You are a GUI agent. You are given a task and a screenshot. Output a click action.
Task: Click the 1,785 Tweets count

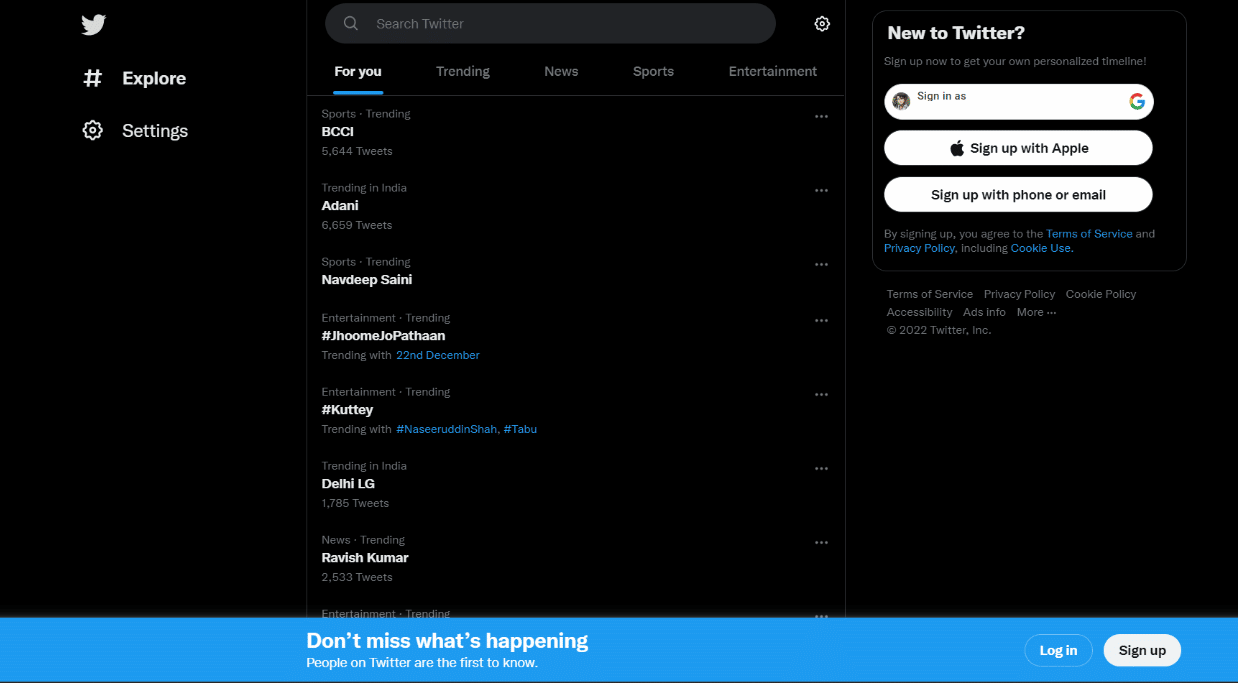click(x=355, y=503)
